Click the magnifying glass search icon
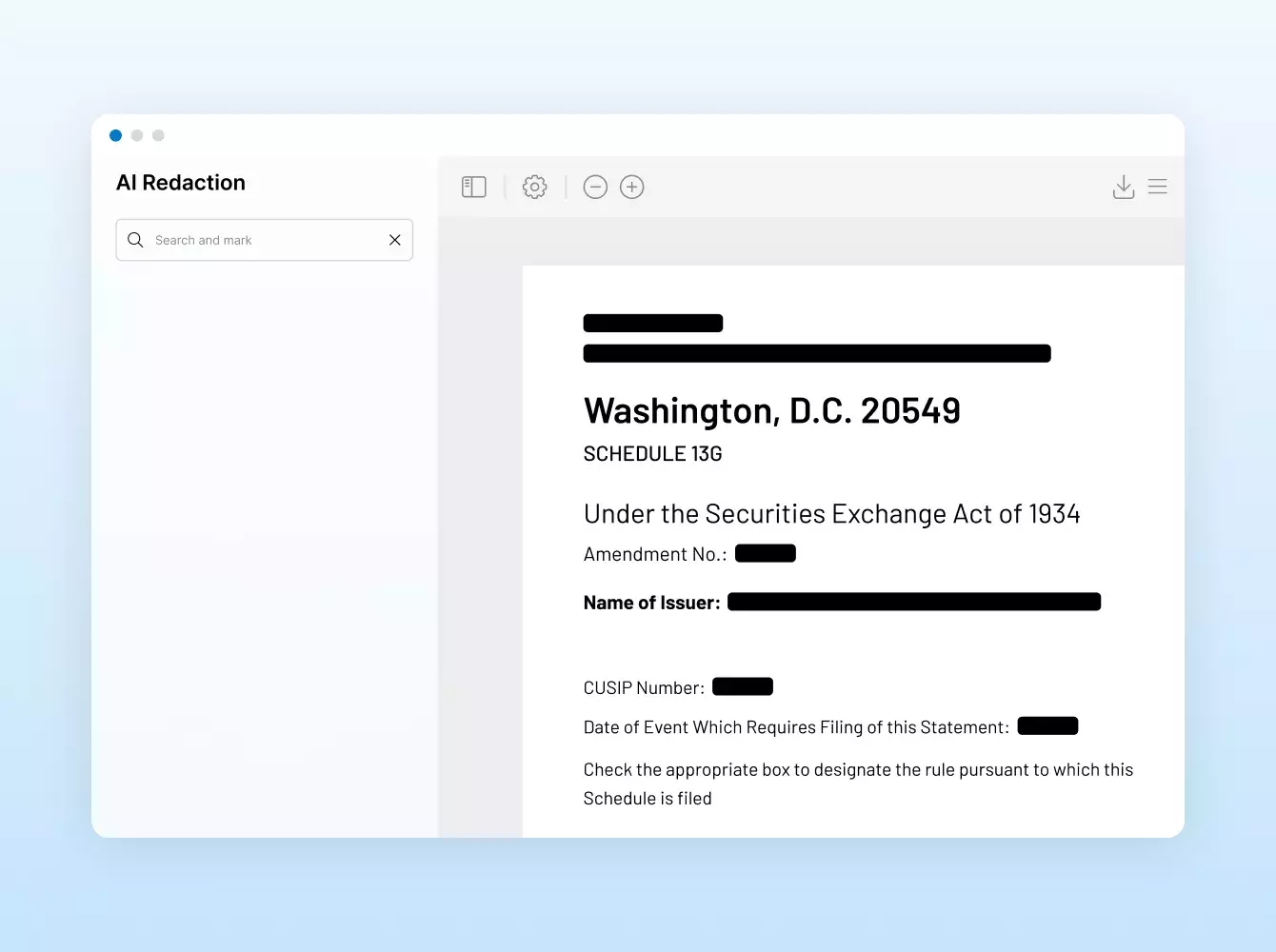This screenshot has height=952, width=1276. pyautogui.click(x=135, y=240)
